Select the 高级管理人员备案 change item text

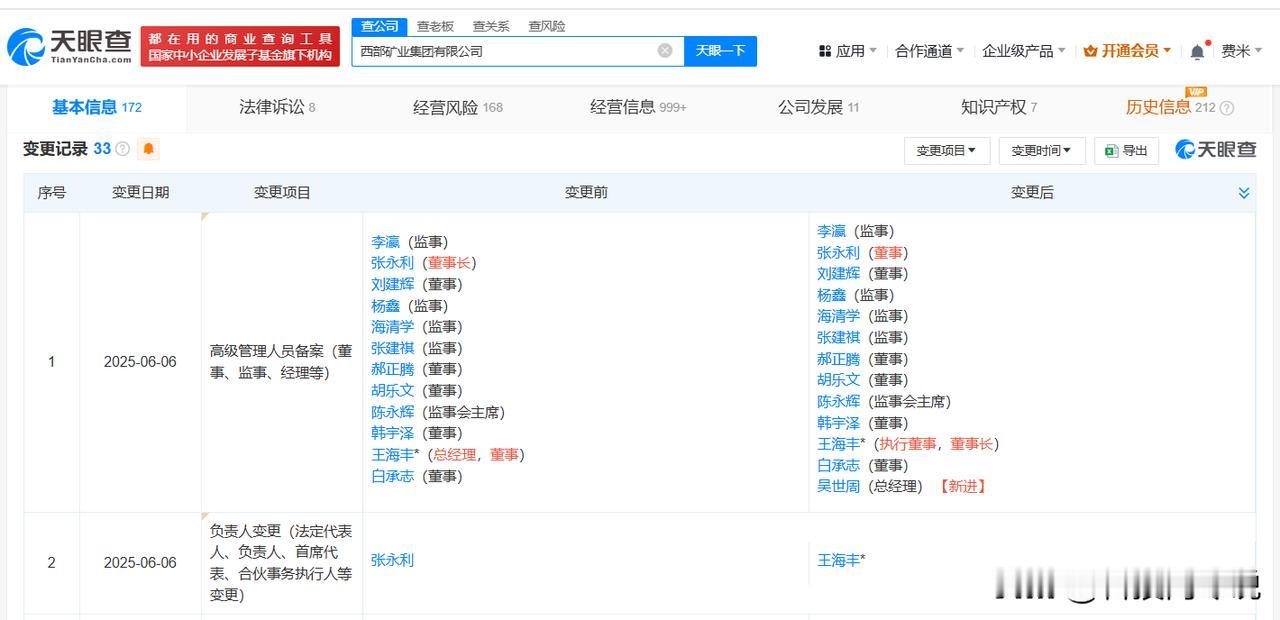[281, 362]
